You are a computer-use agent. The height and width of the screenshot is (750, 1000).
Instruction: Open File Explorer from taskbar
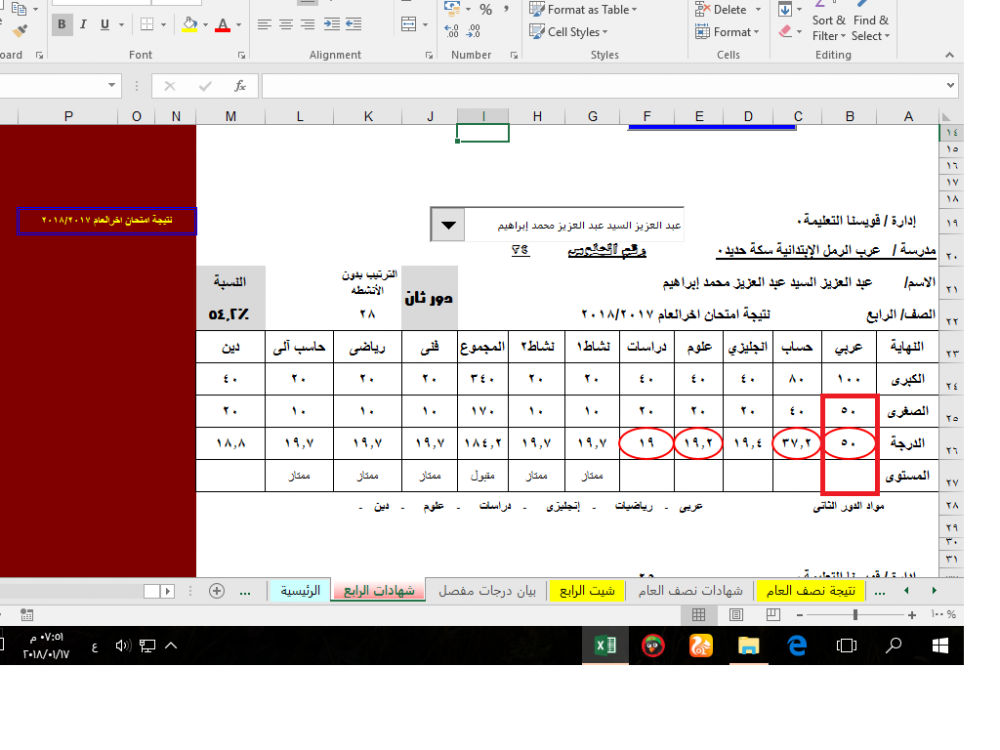coord(749,646)
